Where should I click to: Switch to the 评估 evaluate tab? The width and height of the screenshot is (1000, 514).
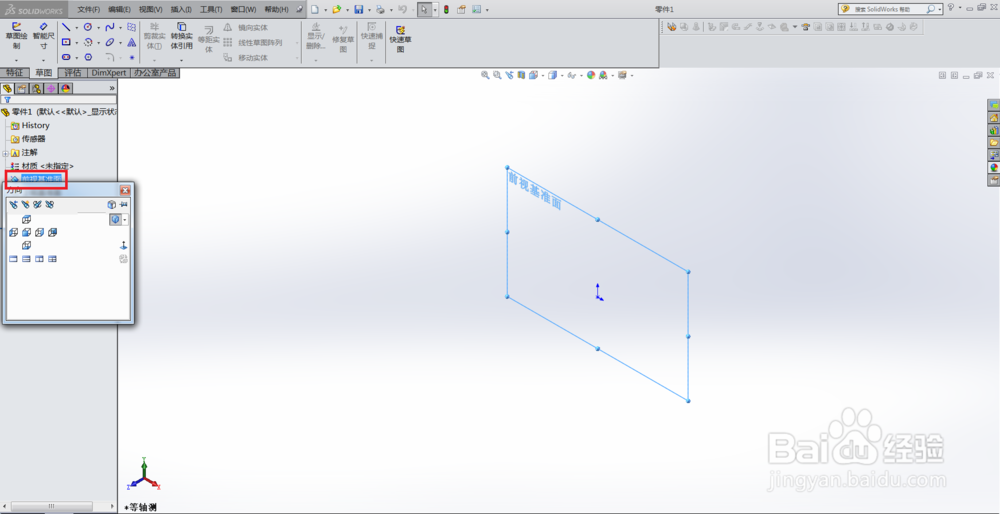tap(73, 73)
